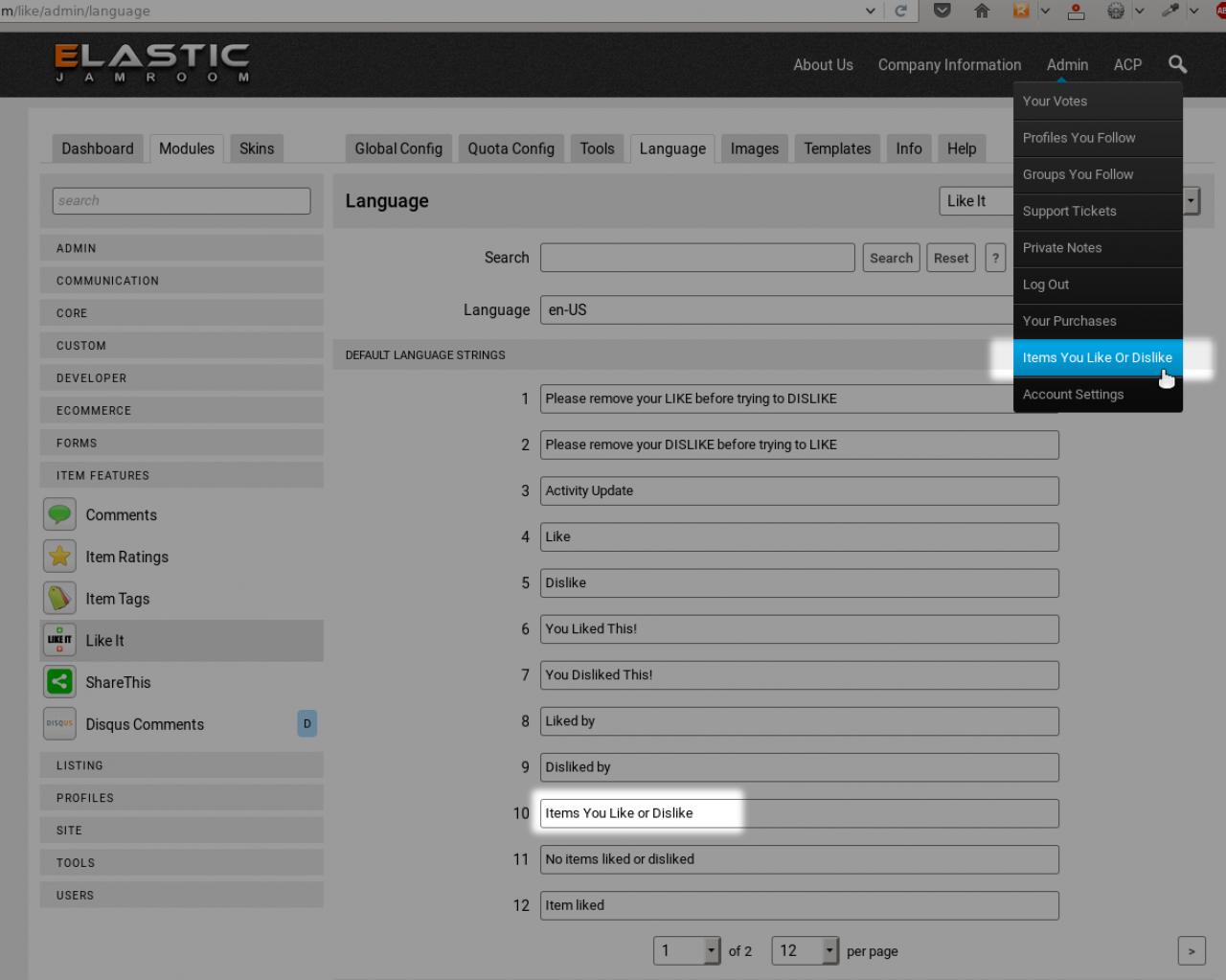Click the Comments speech bubble icon

click(59, 514)
